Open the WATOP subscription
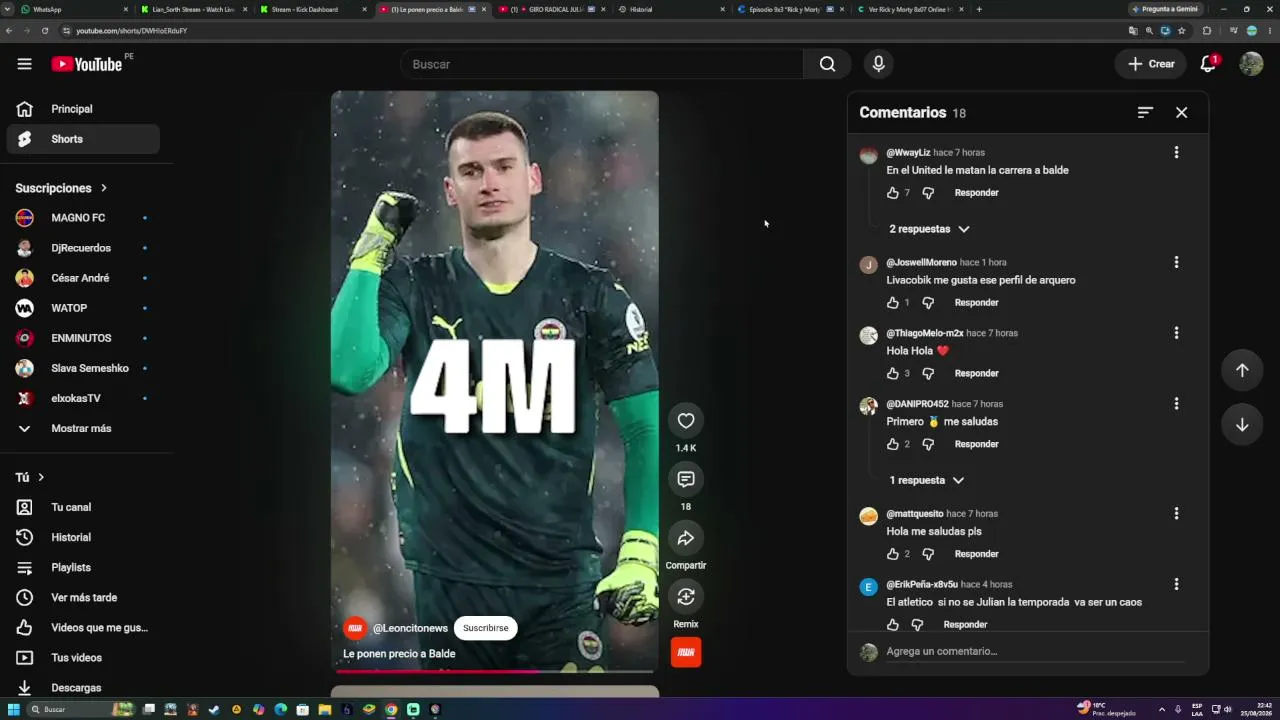 tap(83, 308)
